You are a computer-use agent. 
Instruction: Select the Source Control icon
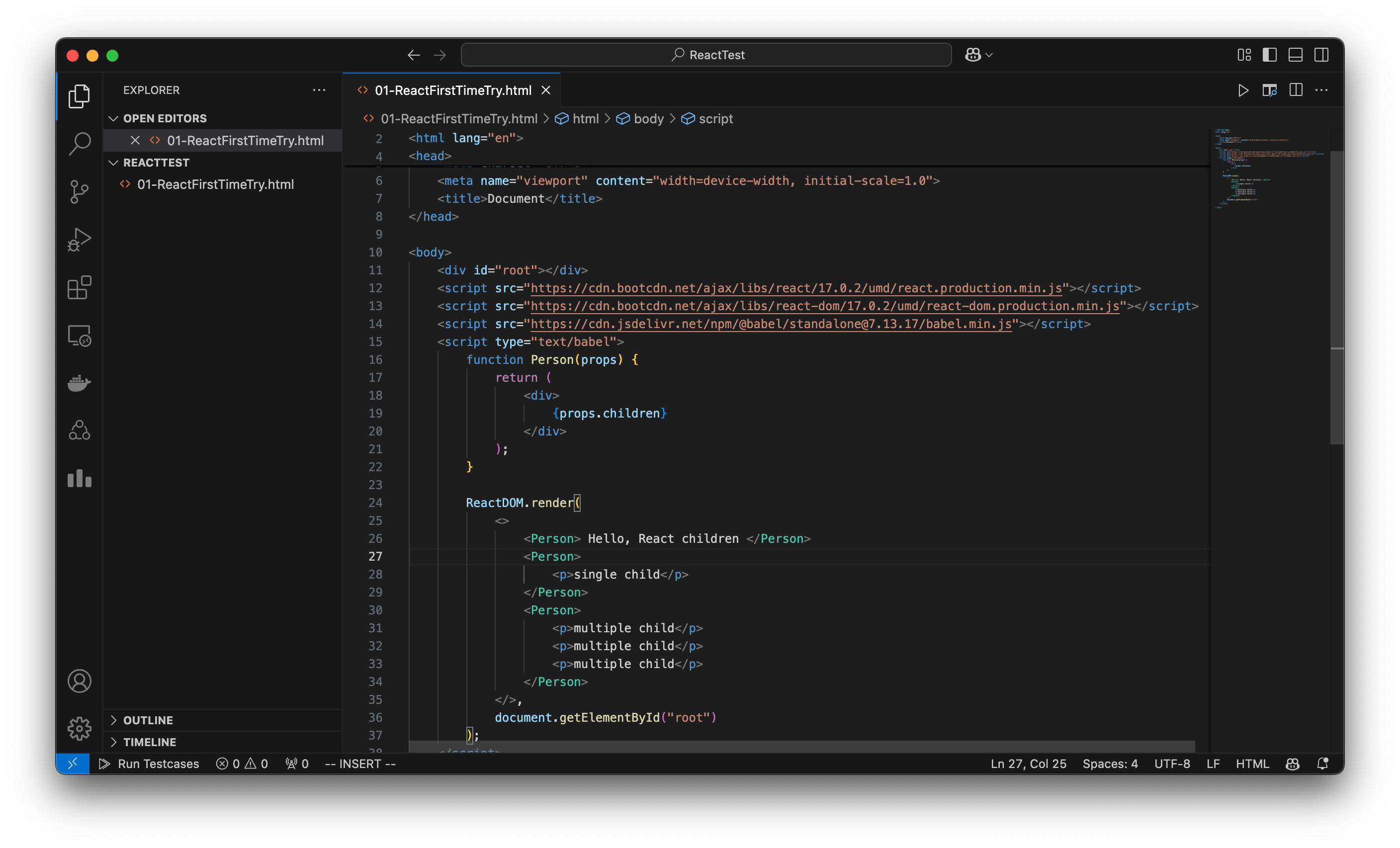[x=79, y=191]
